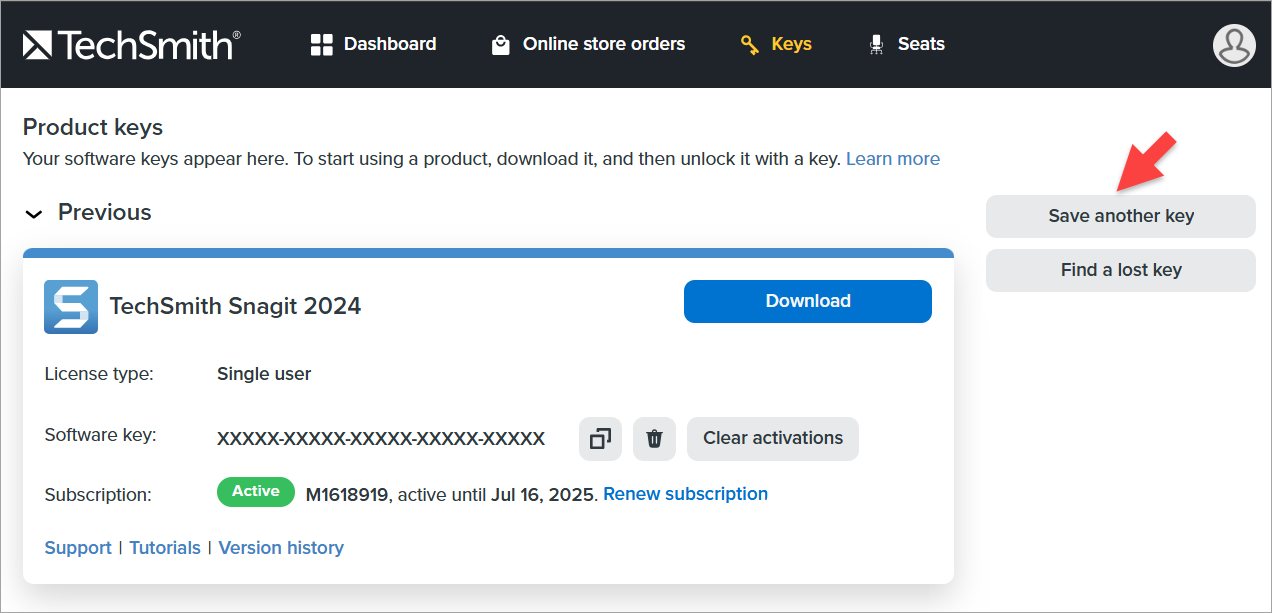The height and width of the screenshot is (613, 1272).
Task: Switch to the Keys navigation tab
Action: point(791,43)
